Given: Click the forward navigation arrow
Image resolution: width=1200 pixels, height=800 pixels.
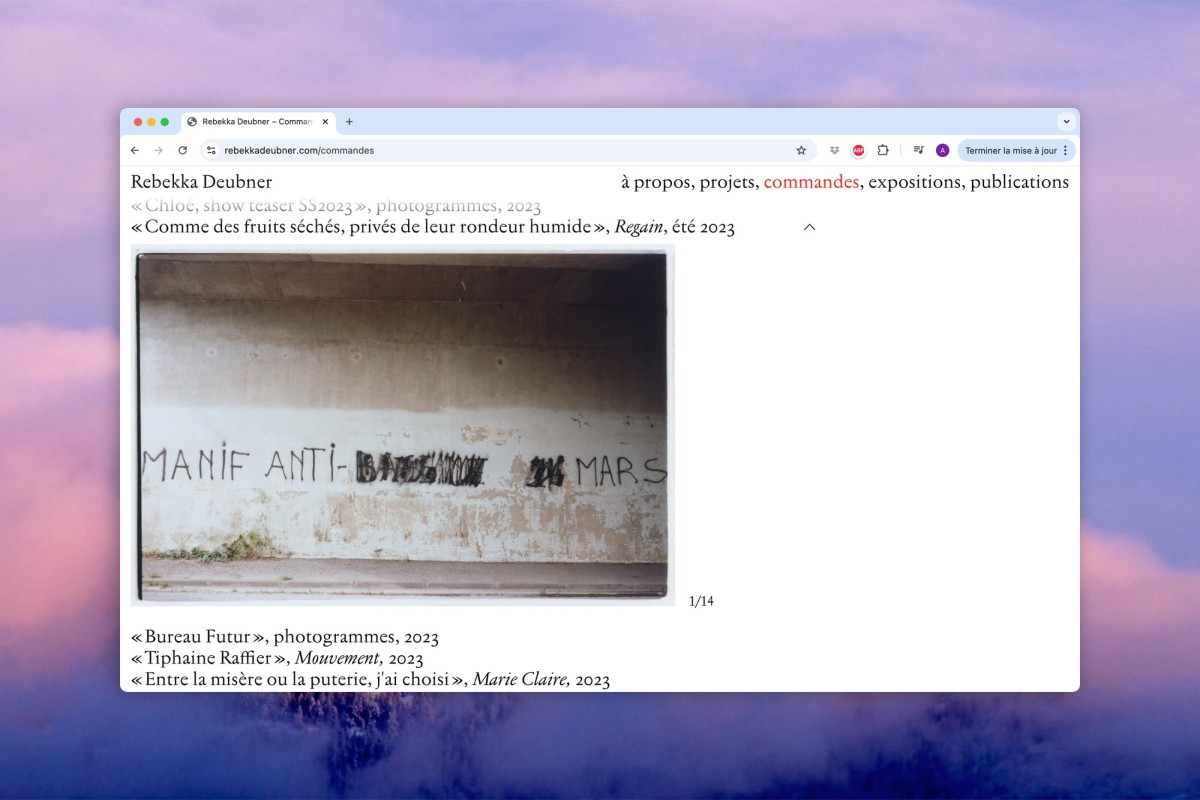Looking at the screenshot, I should [x=158, y=150].
